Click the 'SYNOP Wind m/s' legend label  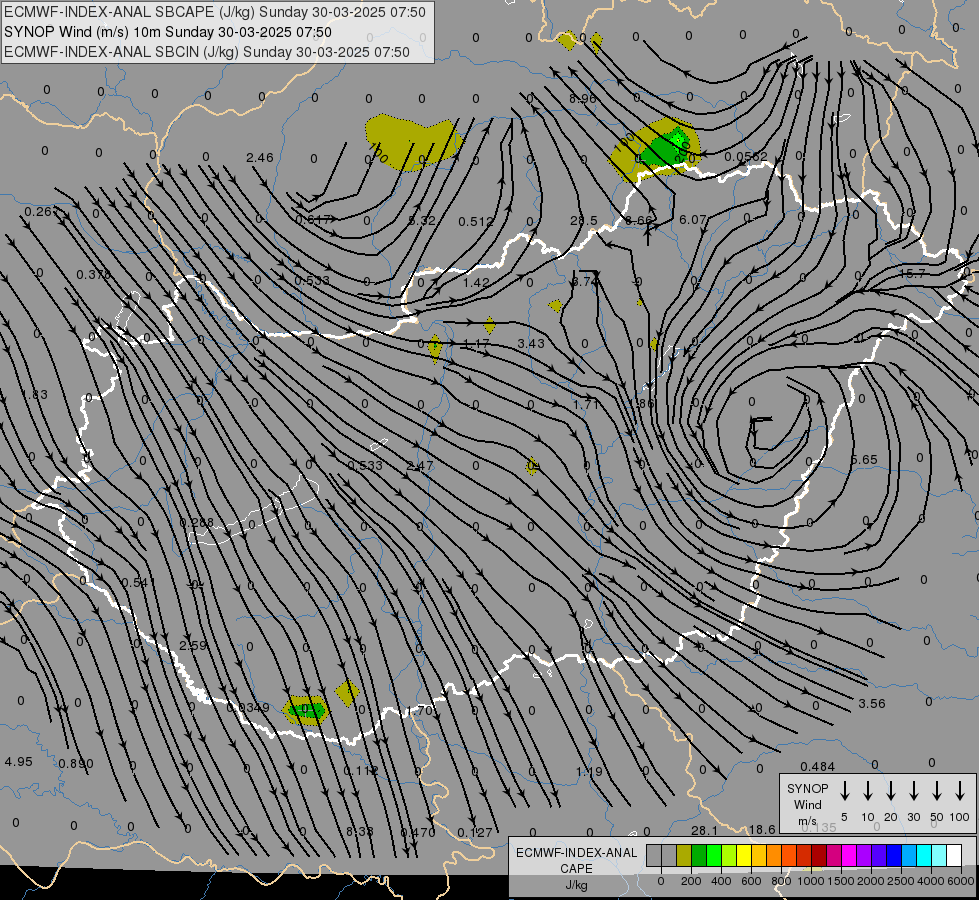pyautogui.click(x=807, y=804)
